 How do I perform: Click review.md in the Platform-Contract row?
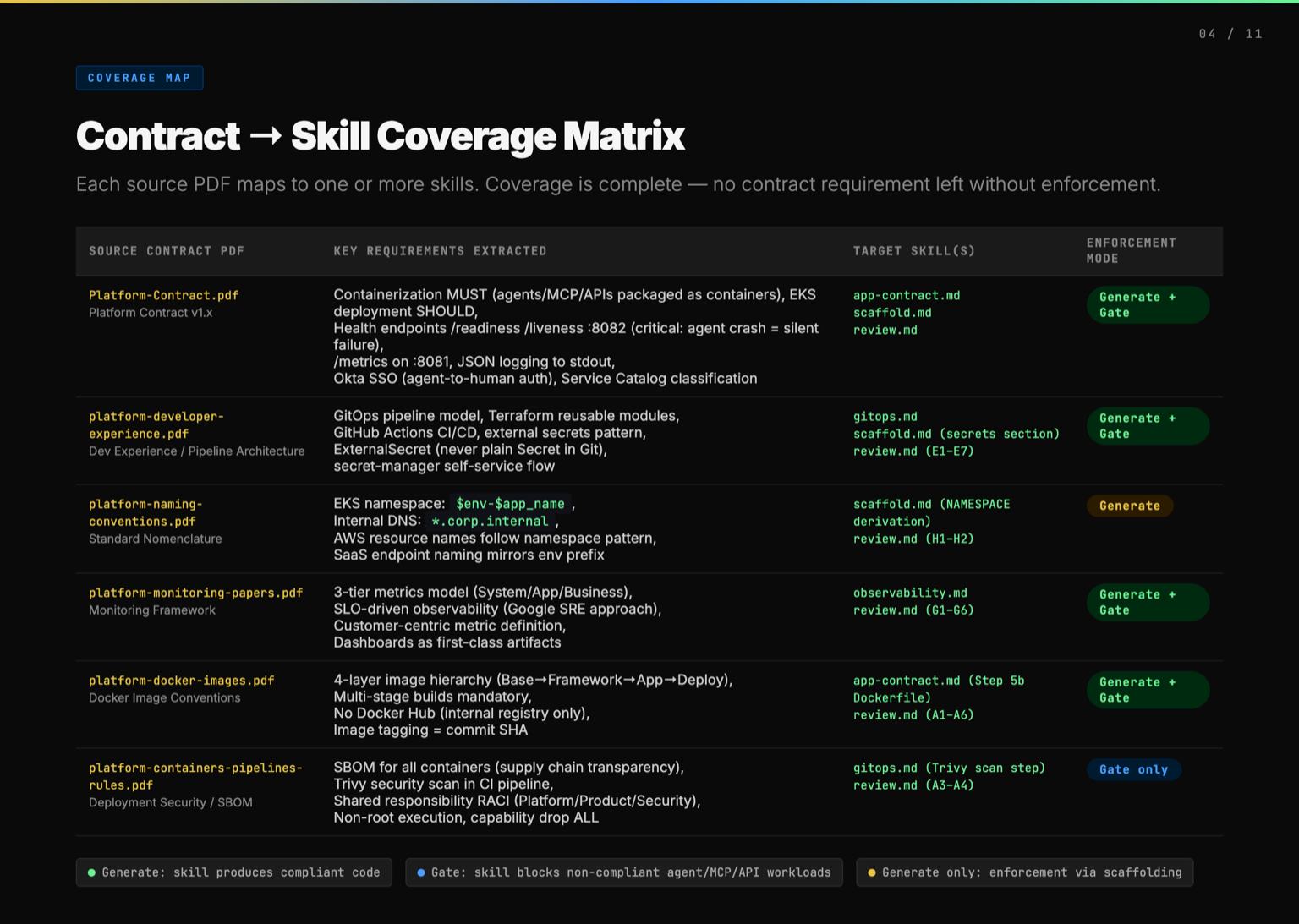tap(885, 330)
